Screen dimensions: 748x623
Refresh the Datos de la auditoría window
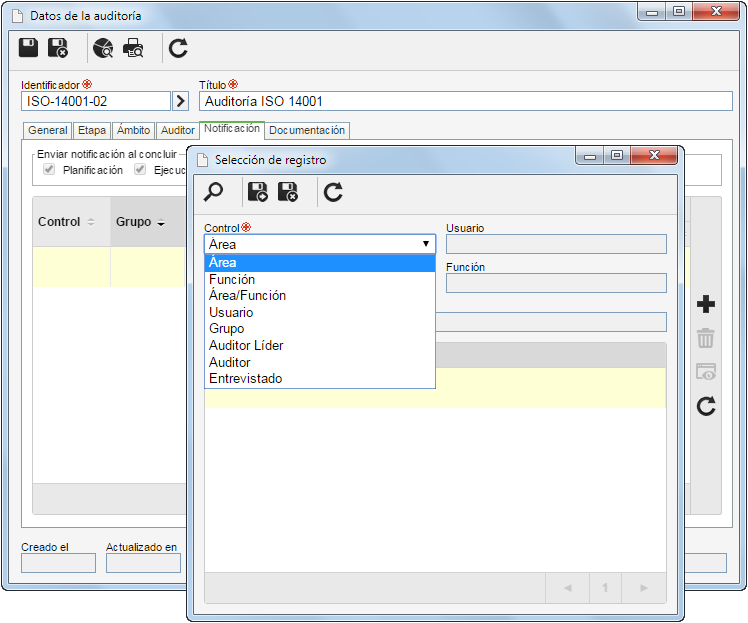click(x=178, y=48)
